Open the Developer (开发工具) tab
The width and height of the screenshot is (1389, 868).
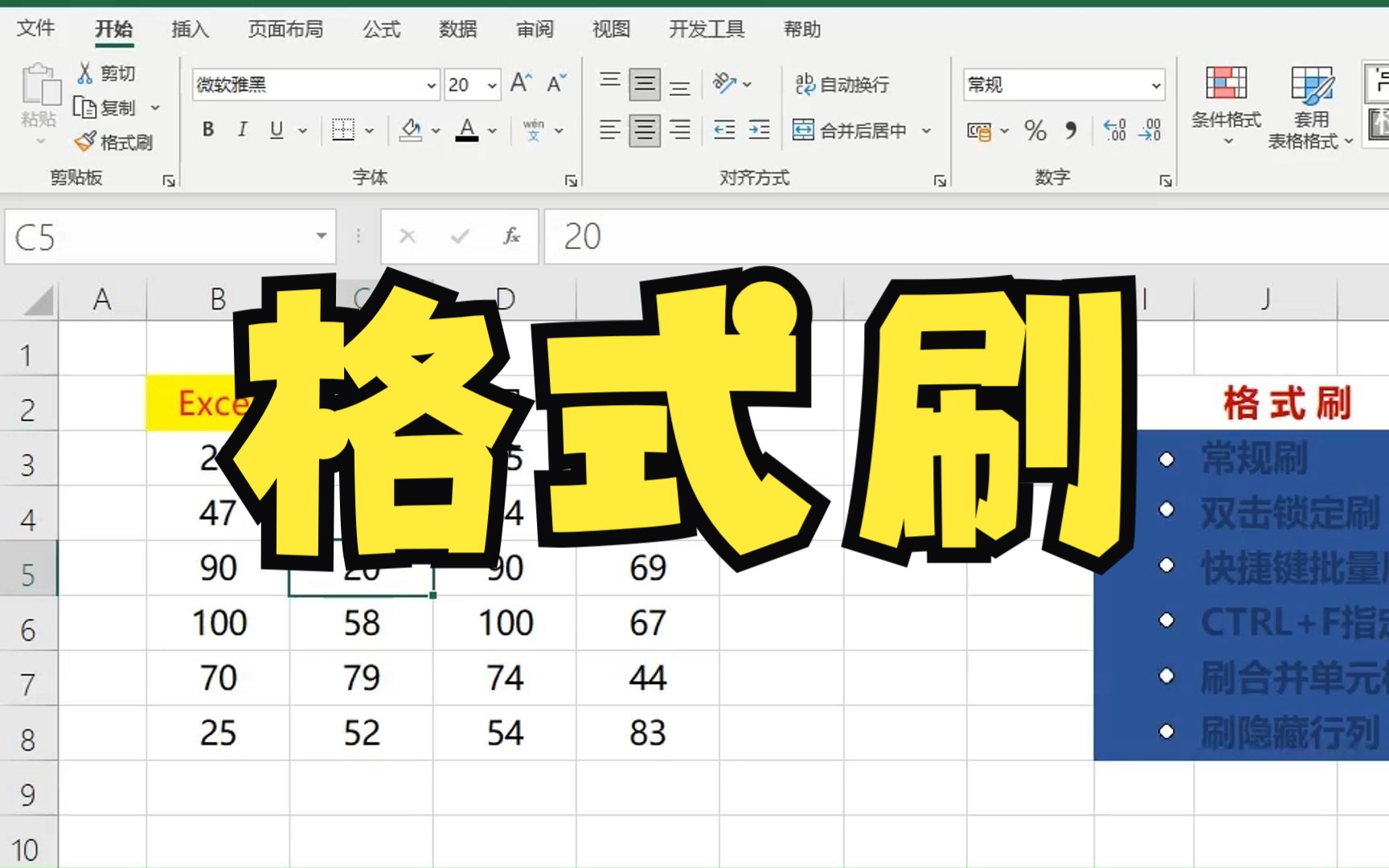tap(707, 29)
